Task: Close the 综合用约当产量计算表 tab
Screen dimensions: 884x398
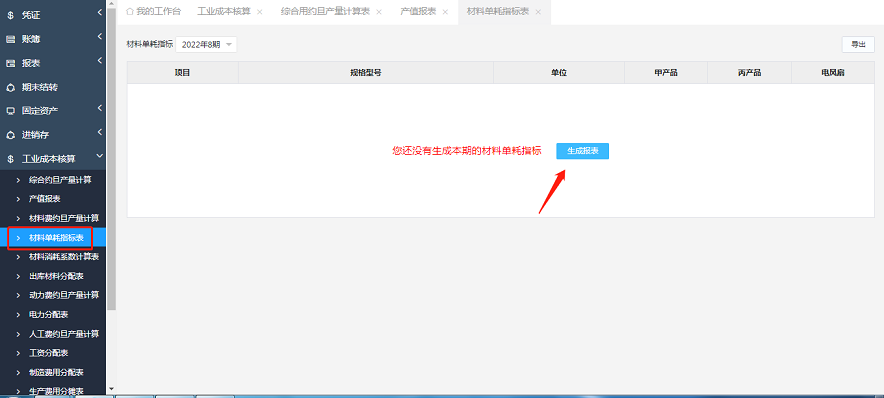Action: [x=378, y=12]
